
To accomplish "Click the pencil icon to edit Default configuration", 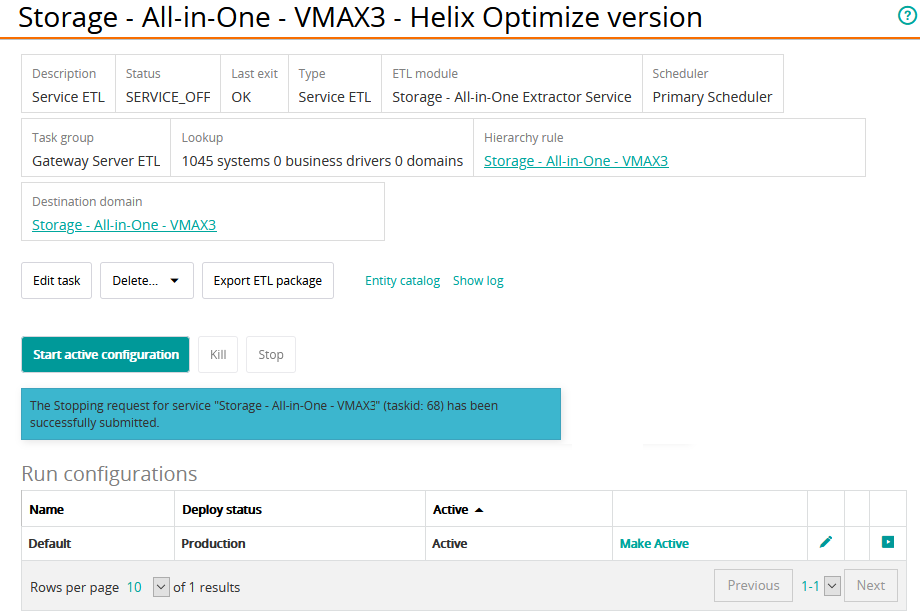I will click(x=825, y=542).
